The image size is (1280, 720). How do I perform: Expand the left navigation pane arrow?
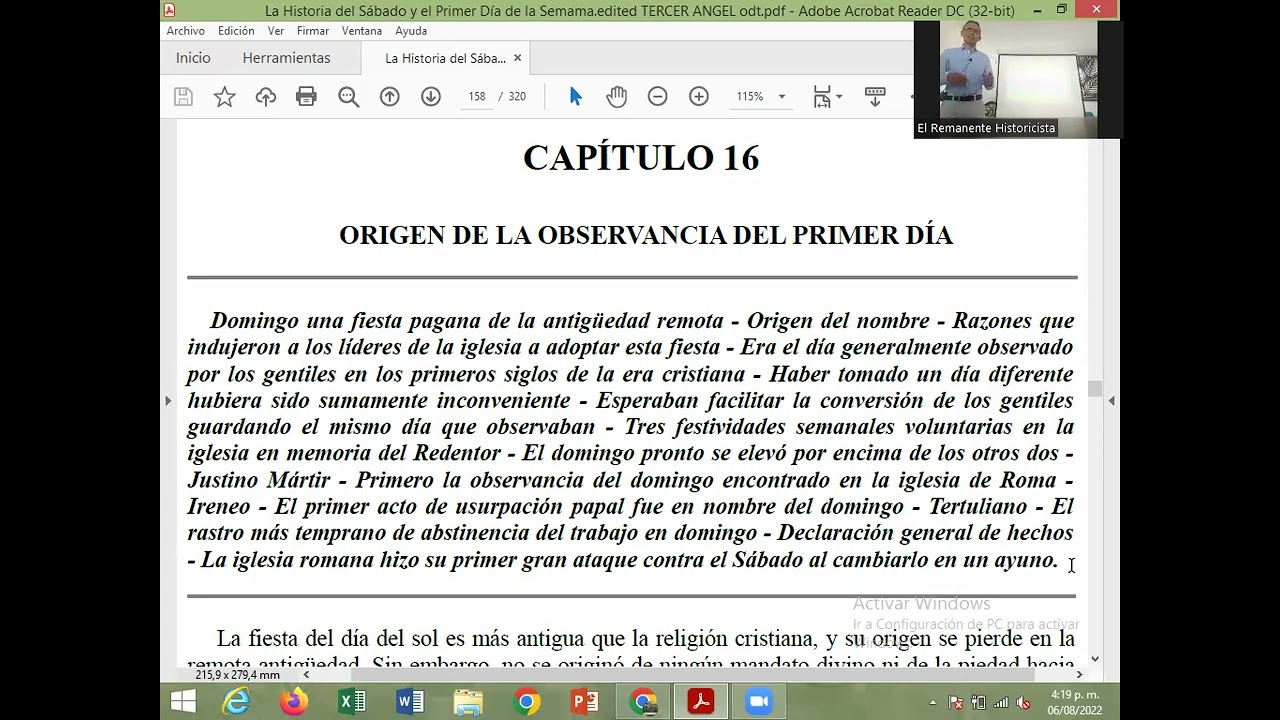(167, 401)
